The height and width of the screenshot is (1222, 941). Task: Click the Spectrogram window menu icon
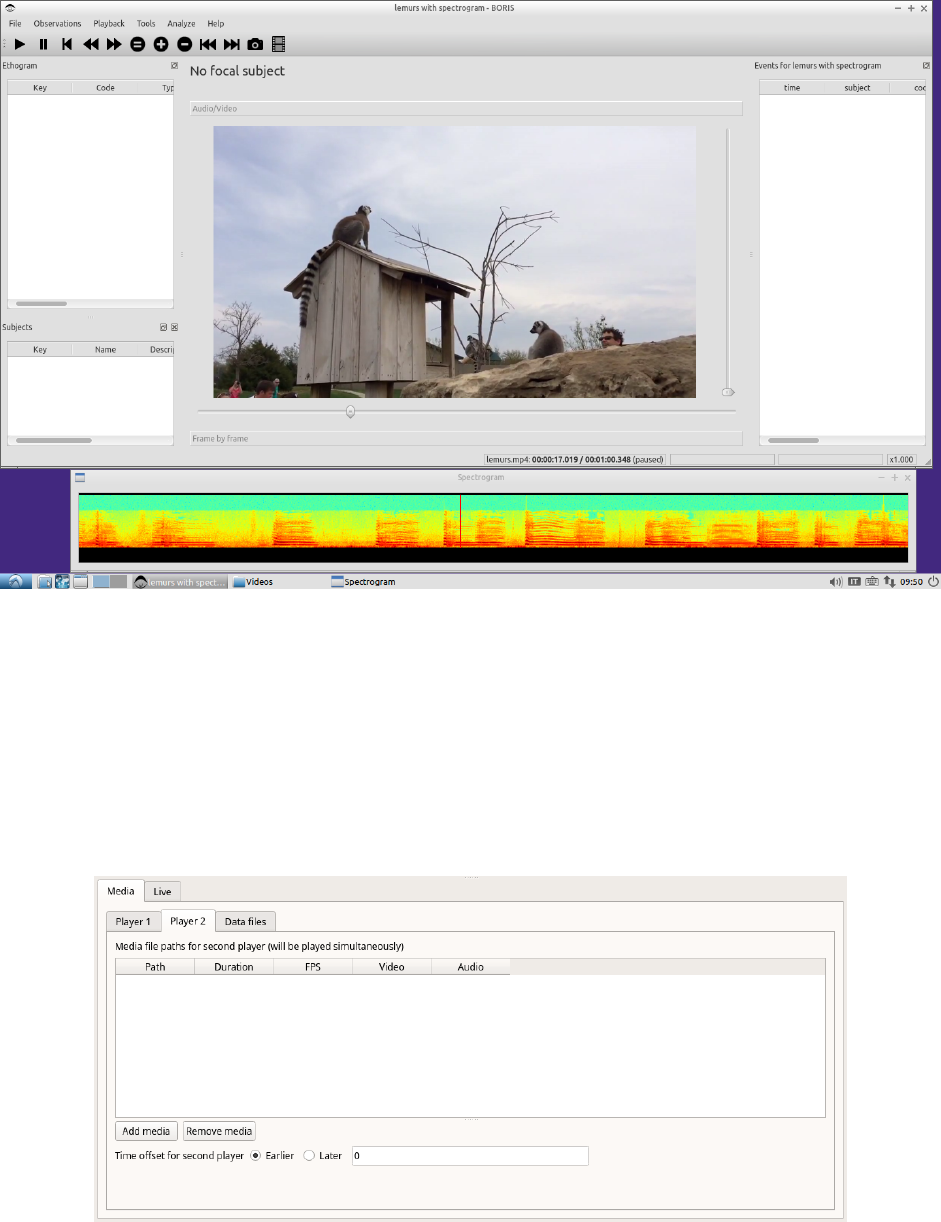coord(80,477)
